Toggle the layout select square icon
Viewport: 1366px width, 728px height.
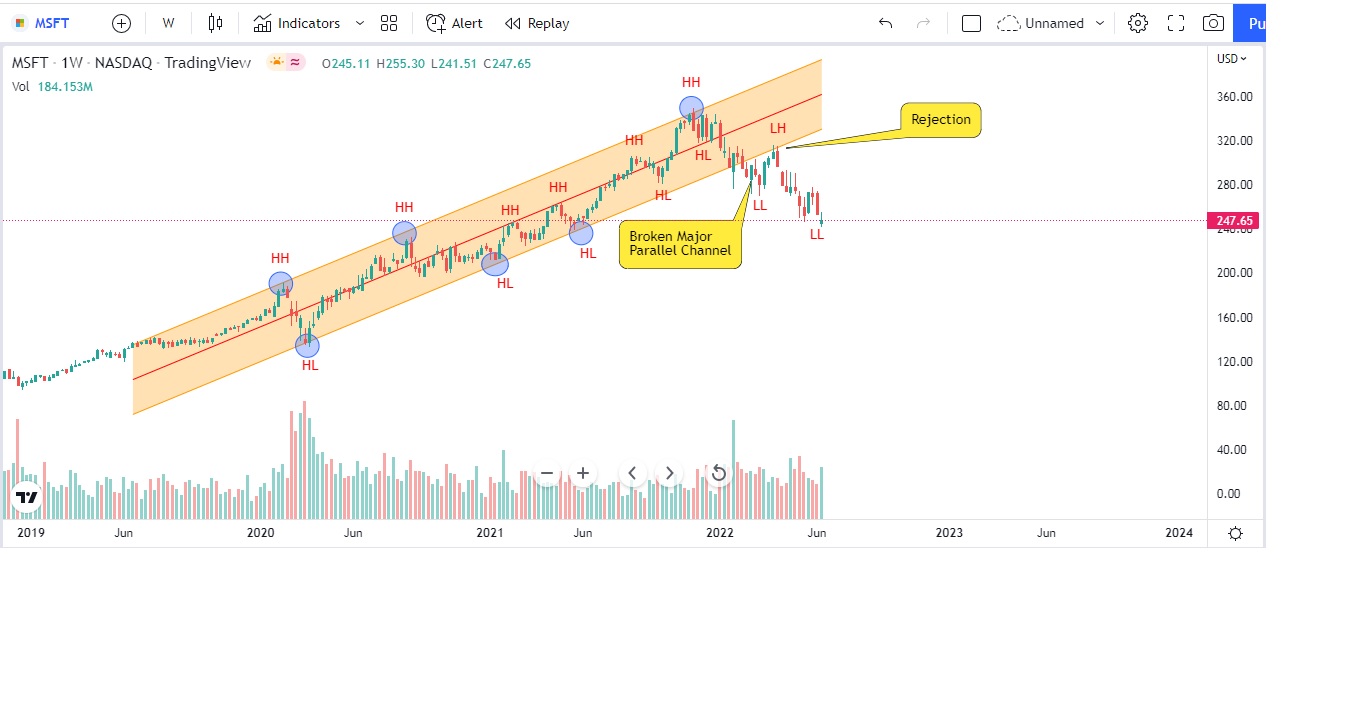971,23
